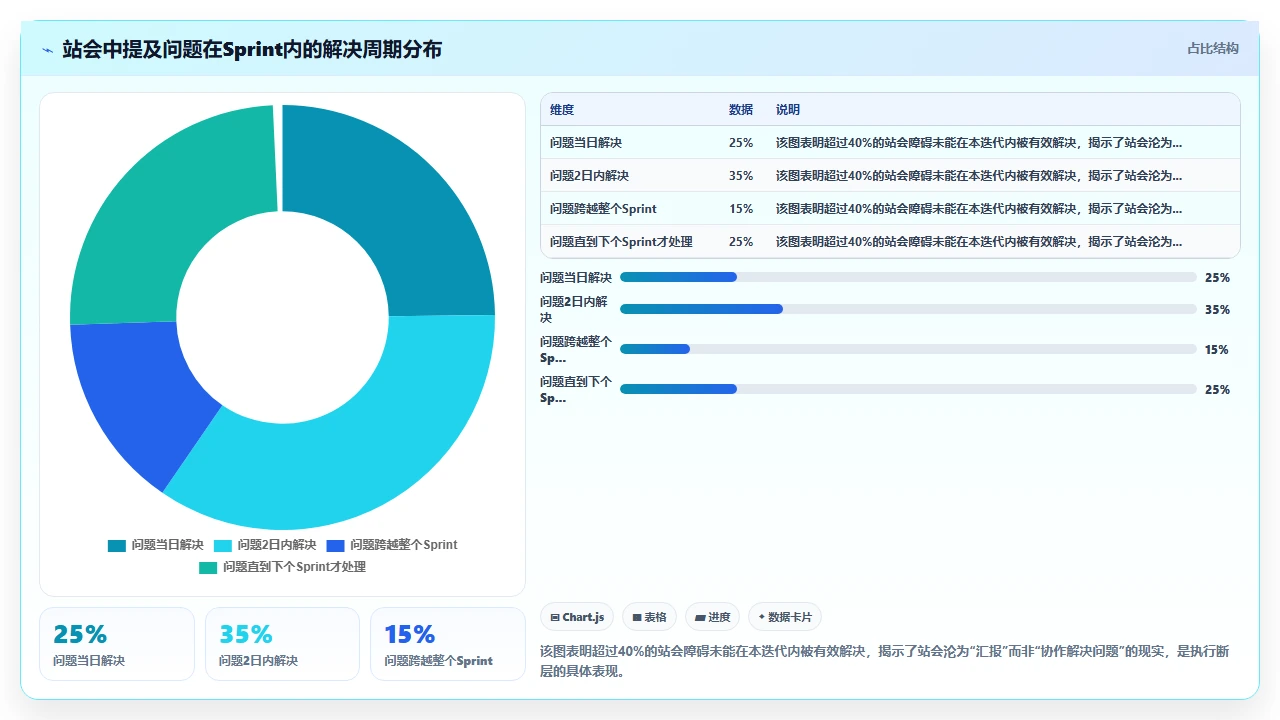The width and height of the screenshot is (1280, 720).
Task: Click the 占比结构 label in the header
Action: (x=1213, y=48)
